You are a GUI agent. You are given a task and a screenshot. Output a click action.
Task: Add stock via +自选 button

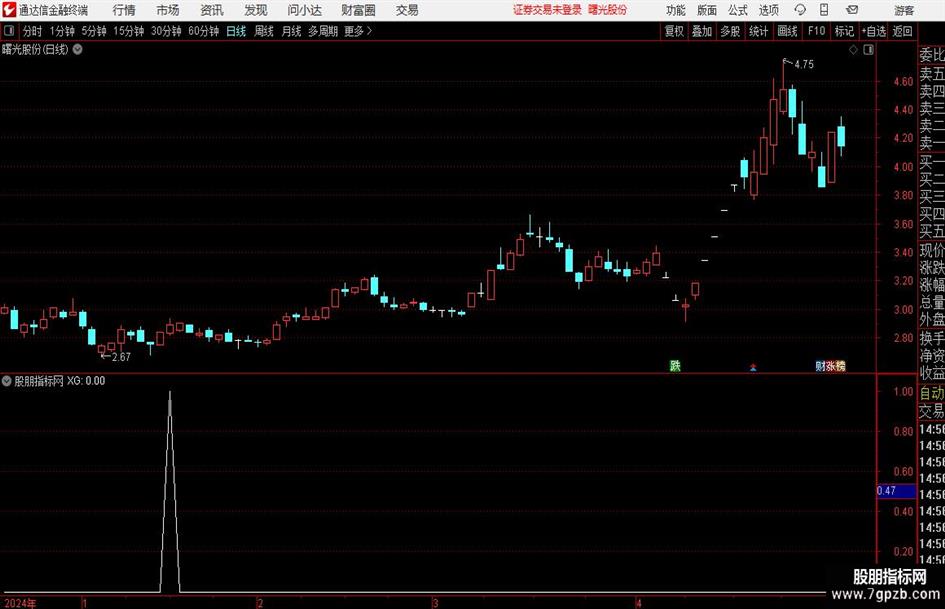pyautogui.click(x=873, y=31)
